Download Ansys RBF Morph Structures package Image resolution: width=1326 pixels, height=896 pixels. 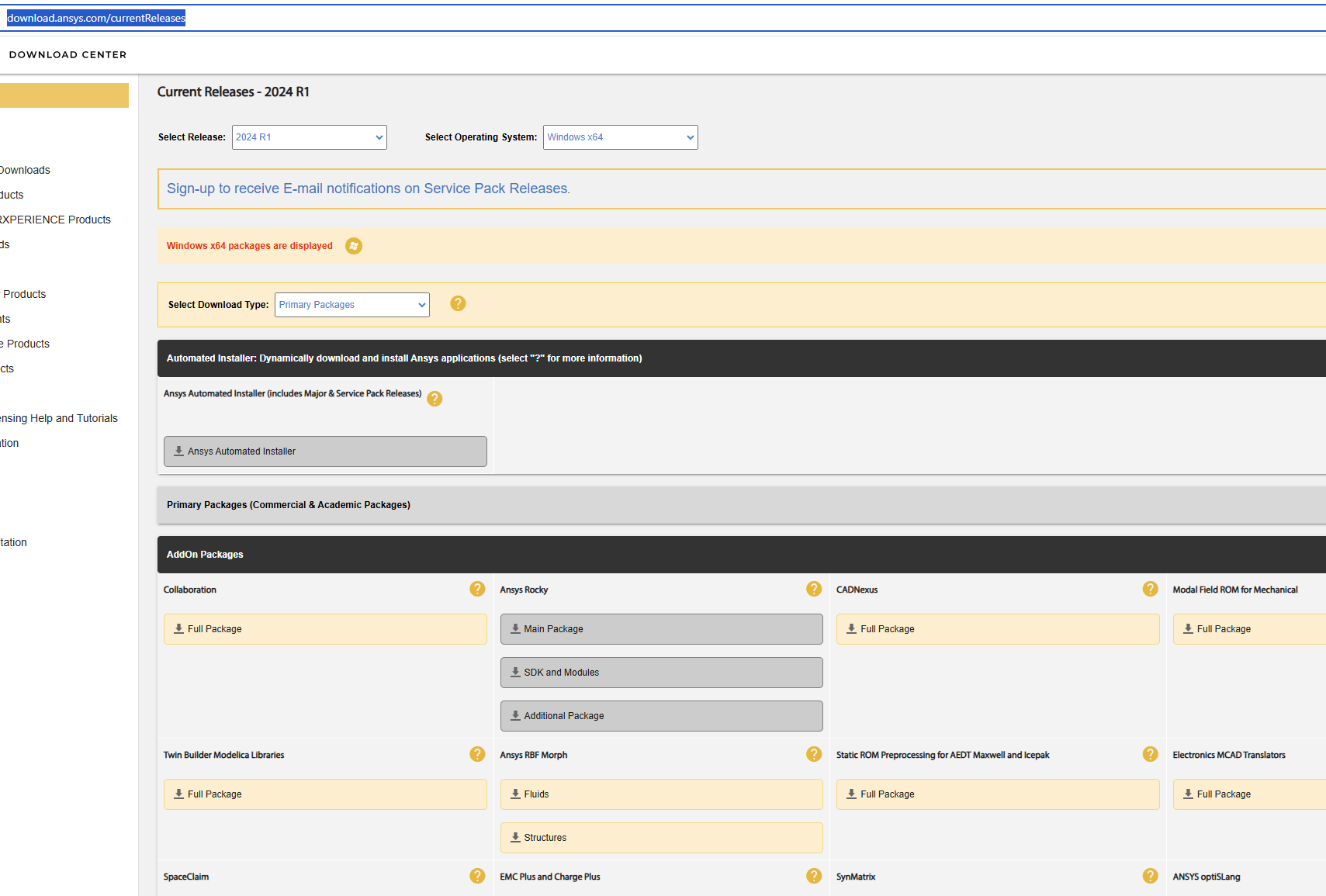click(x=661, y=838)
